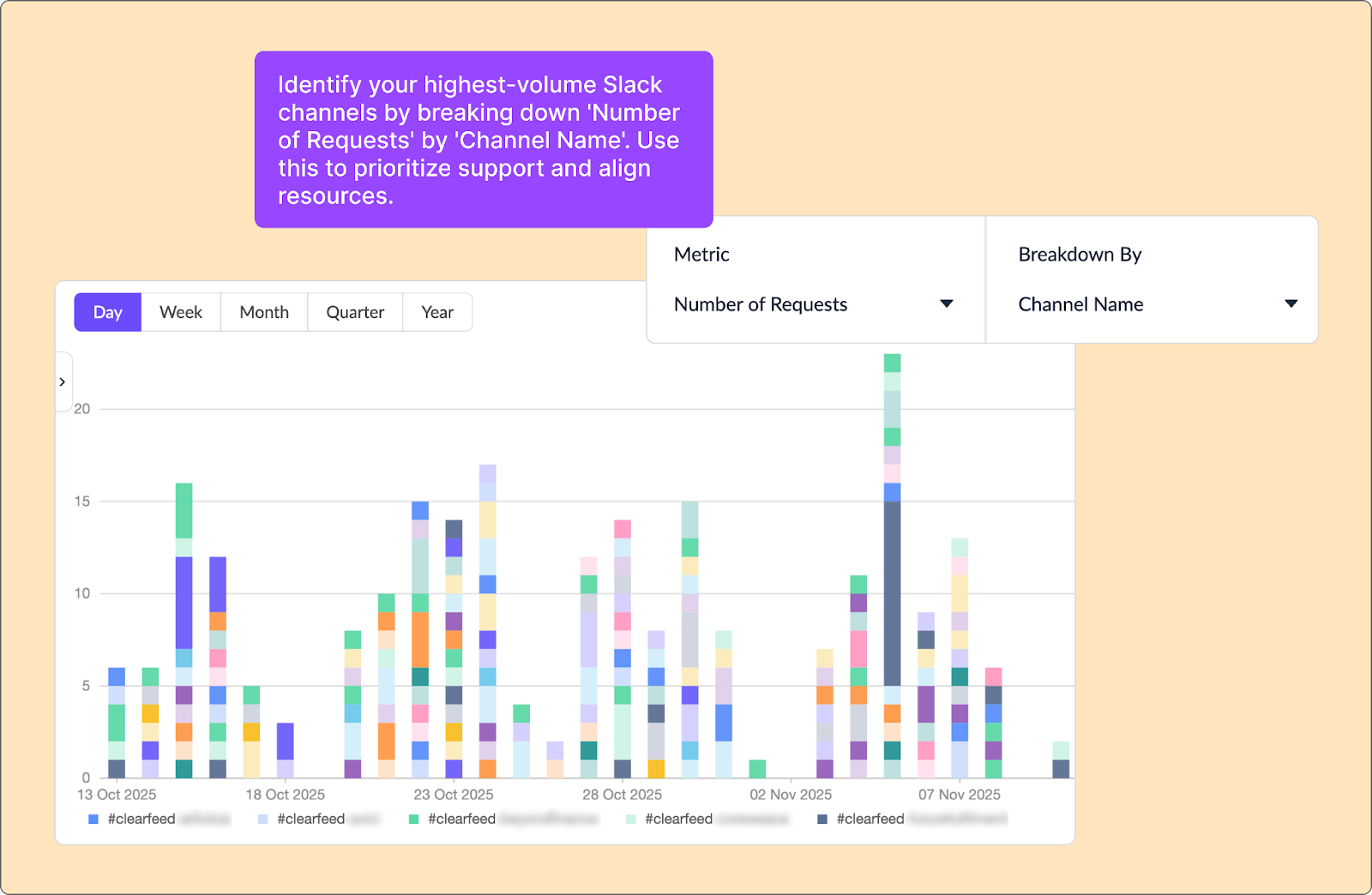Click the mint-green legend color swatch

pos(631,819)
